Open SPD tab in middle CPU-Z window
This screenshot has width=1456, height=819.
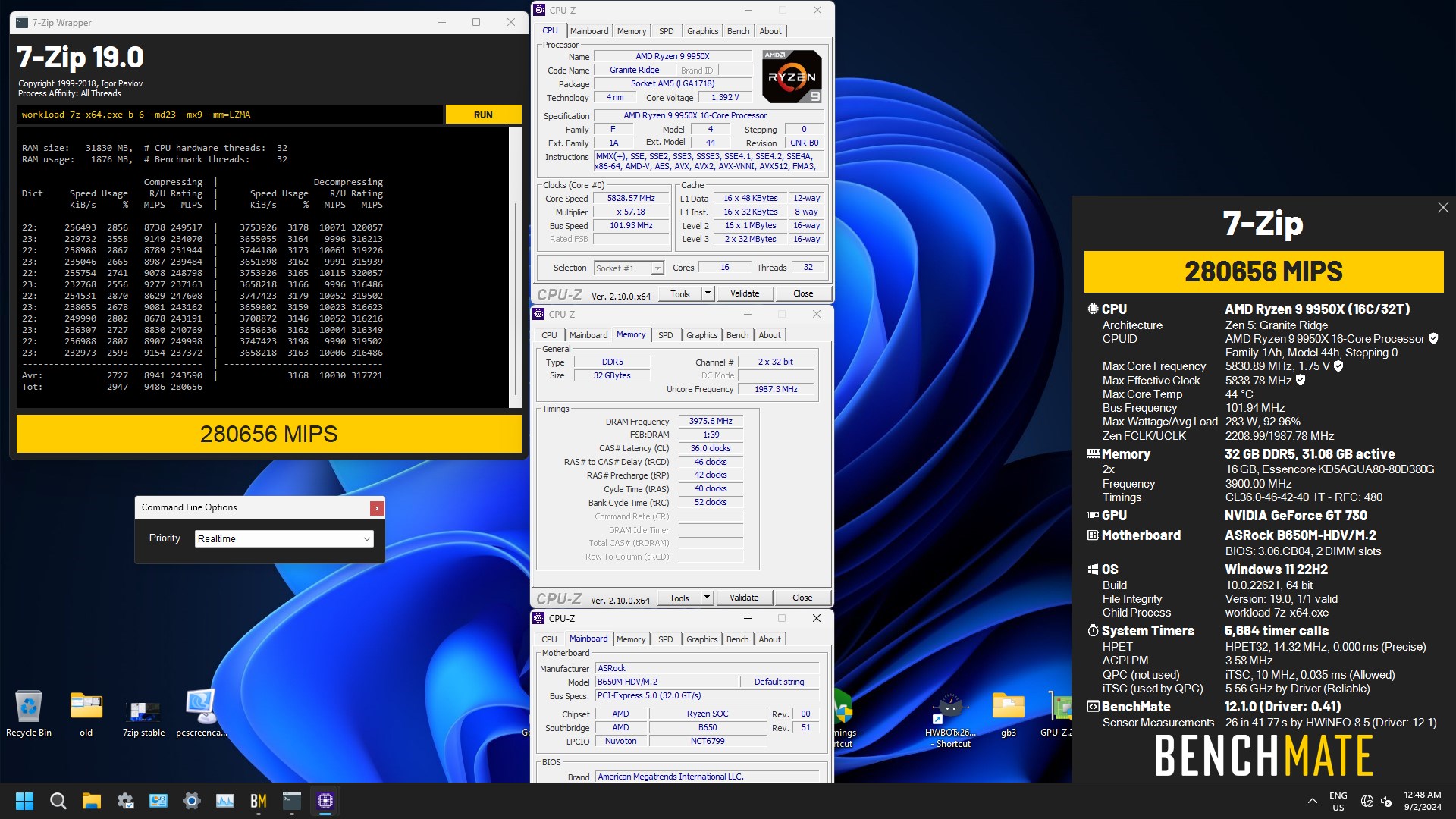pos(665,335)
